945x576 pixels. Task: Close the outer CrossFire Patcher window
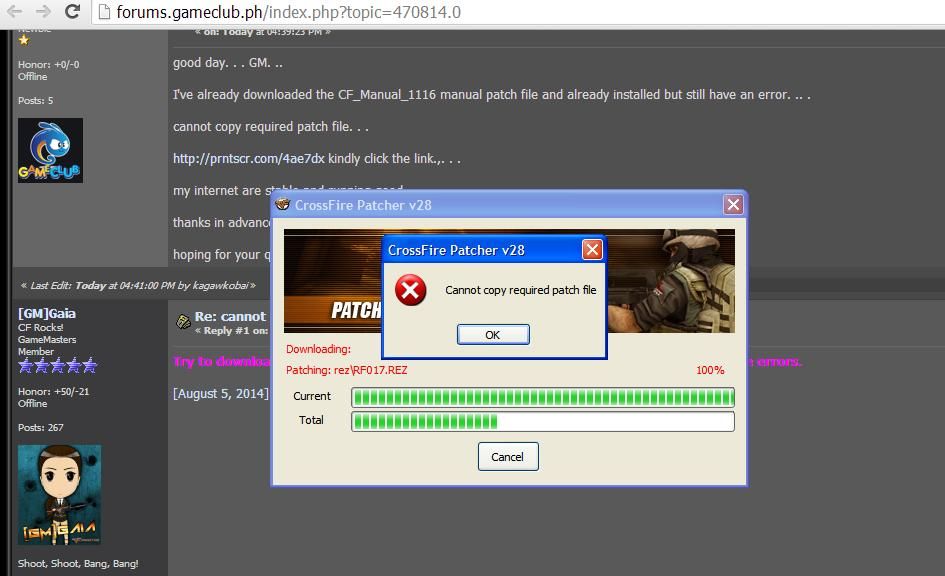click(733, 205)
